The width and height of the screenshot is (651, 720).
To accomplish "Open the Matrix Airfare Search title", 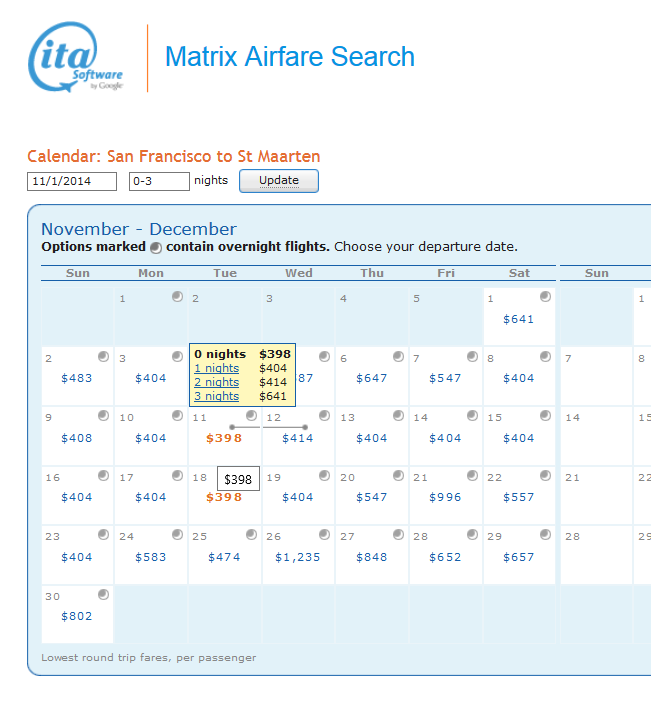I will [290, 57].
